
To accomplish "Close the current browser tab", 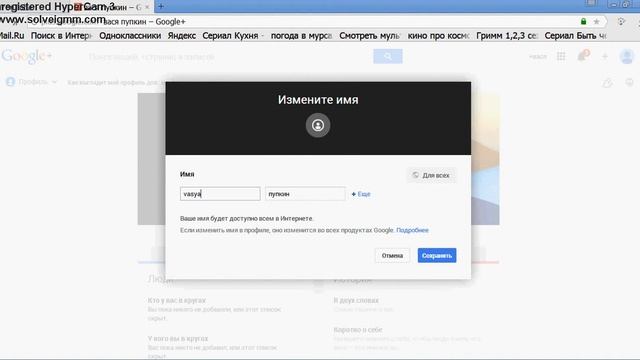I will tap(147, 7).
